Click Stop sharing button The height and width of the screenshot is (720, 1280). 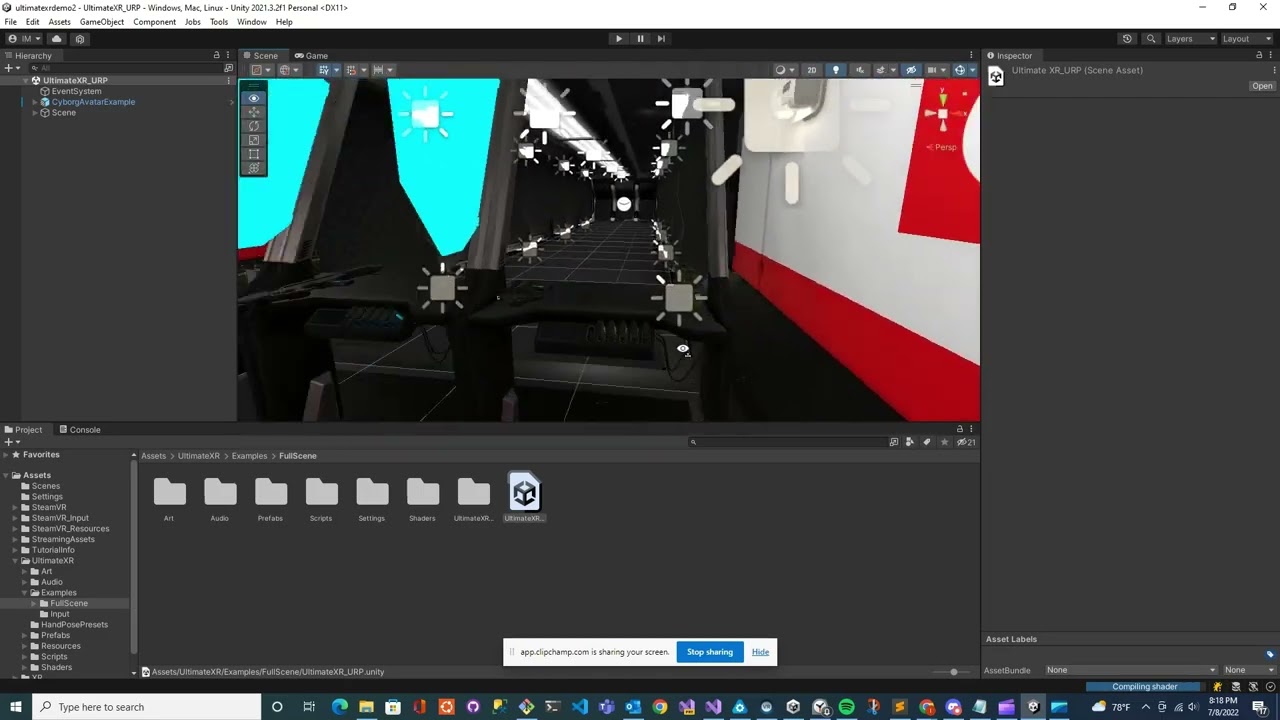pyautogui.click(x=710, y=652)
